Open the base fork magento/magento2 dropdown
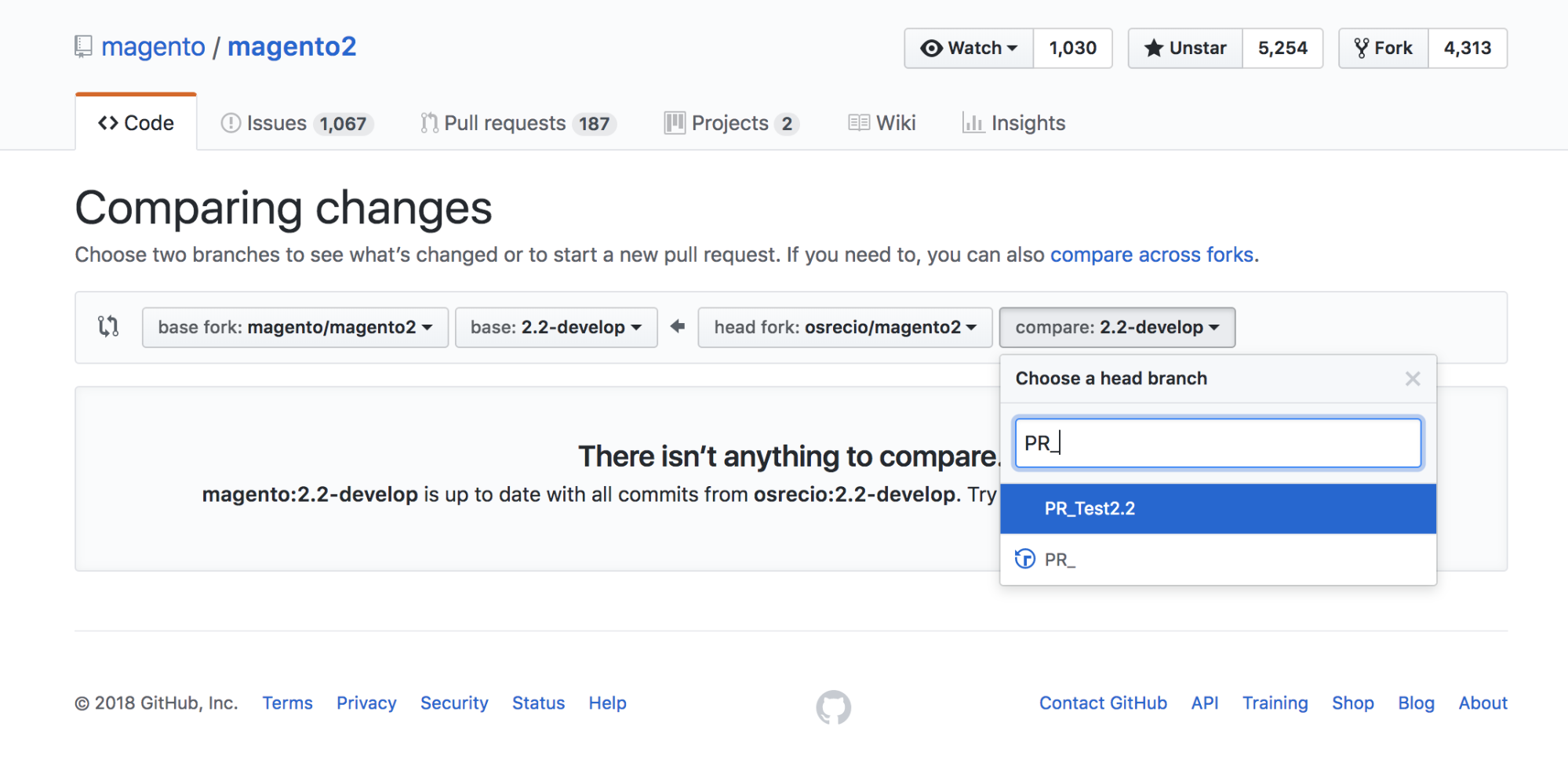Screen dimensions: 1568x759 (295, 327)
